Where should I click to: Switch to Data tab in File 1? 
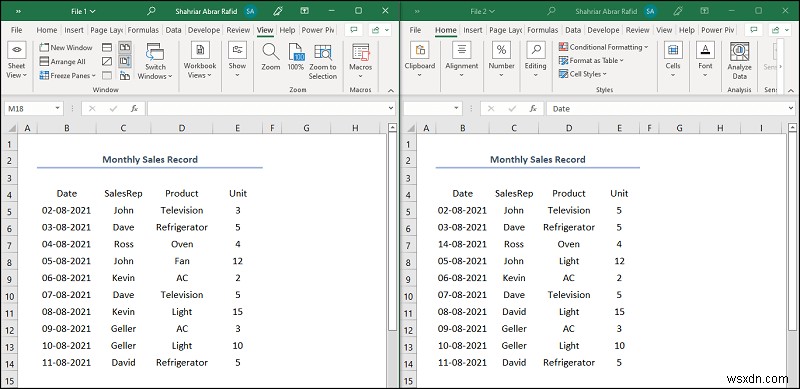pyautogui.click(x=173, y=30)
